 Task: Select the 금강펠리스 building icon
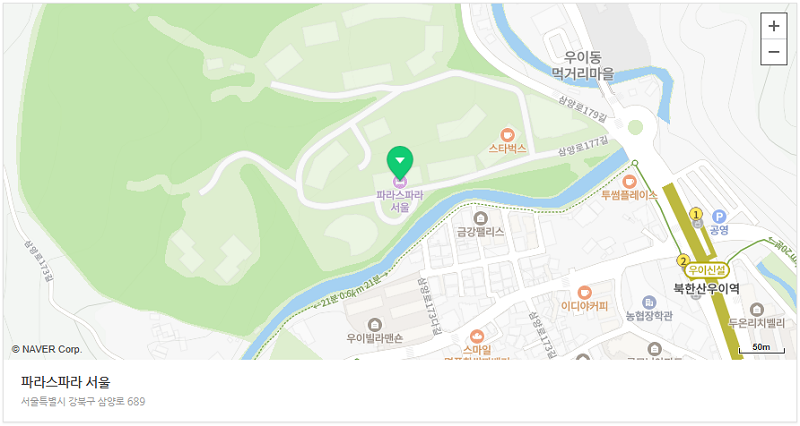[480, 218]
